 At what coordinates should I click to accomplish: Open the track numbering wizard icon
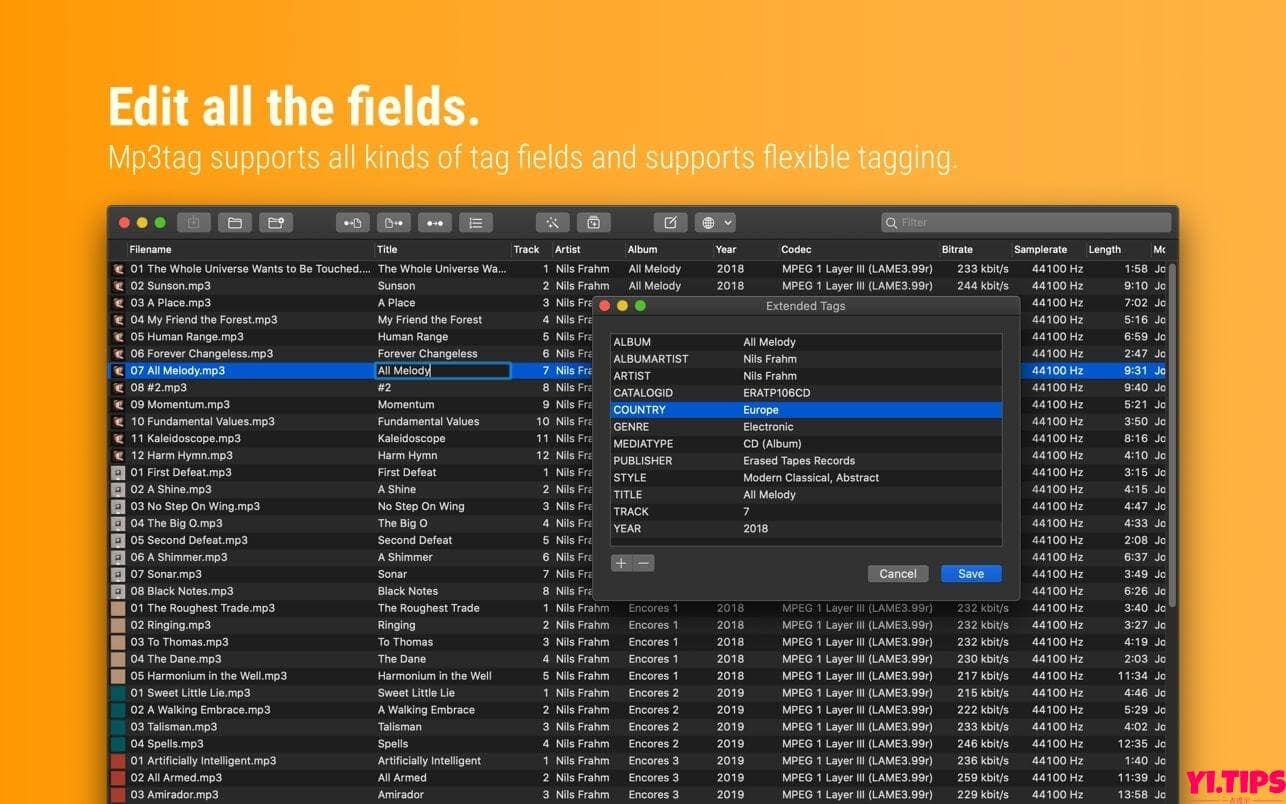[x=476, y=223]
